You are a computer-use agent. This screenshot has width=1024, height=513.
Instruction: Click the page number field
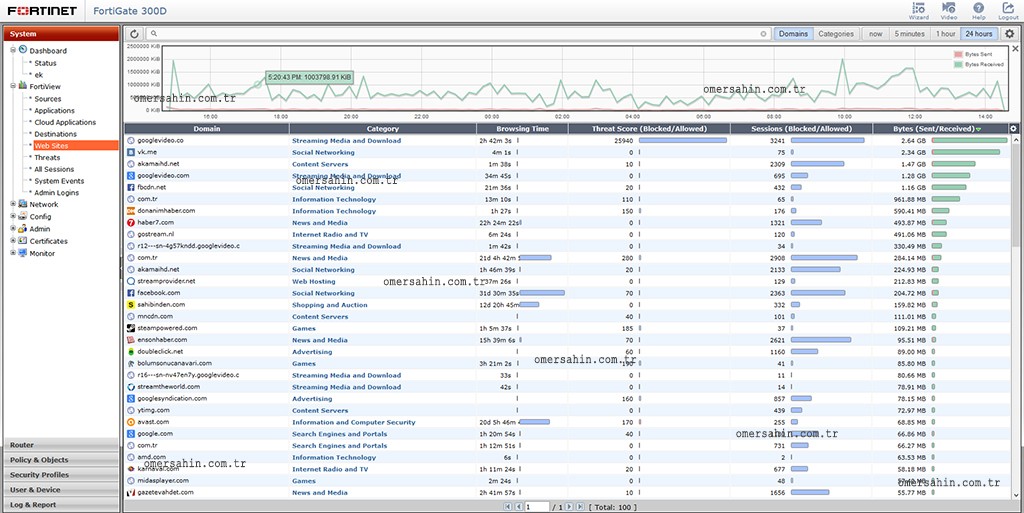[x=537, y=506]
